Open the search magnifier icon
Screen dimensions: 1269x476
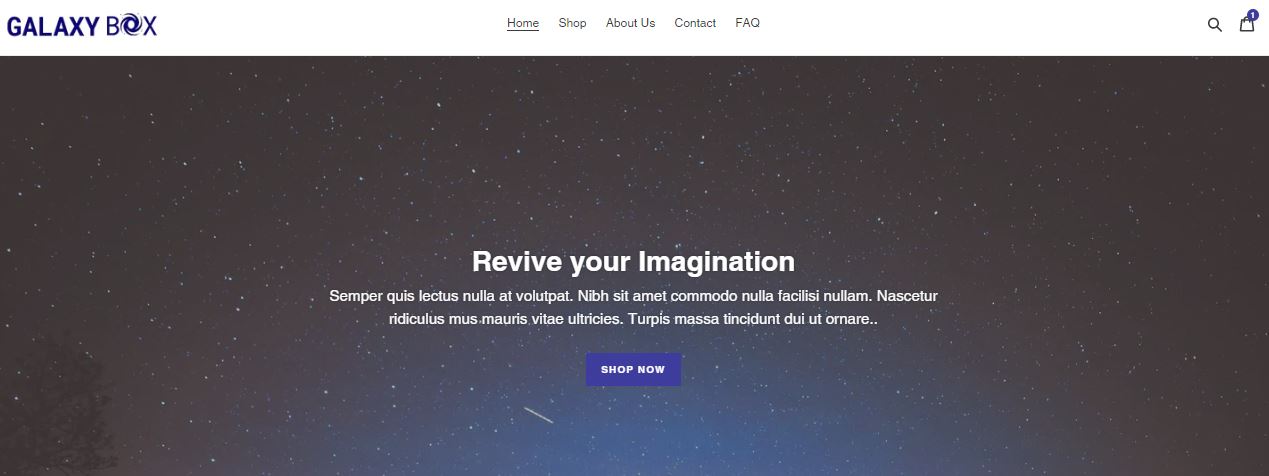(1214, 25)
